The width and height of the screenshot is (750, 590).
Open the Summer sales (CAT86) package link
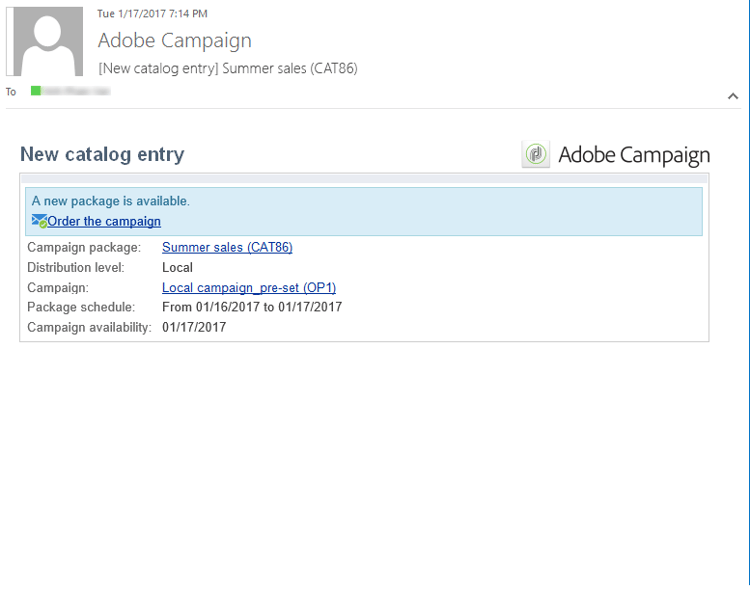[227, 247]
